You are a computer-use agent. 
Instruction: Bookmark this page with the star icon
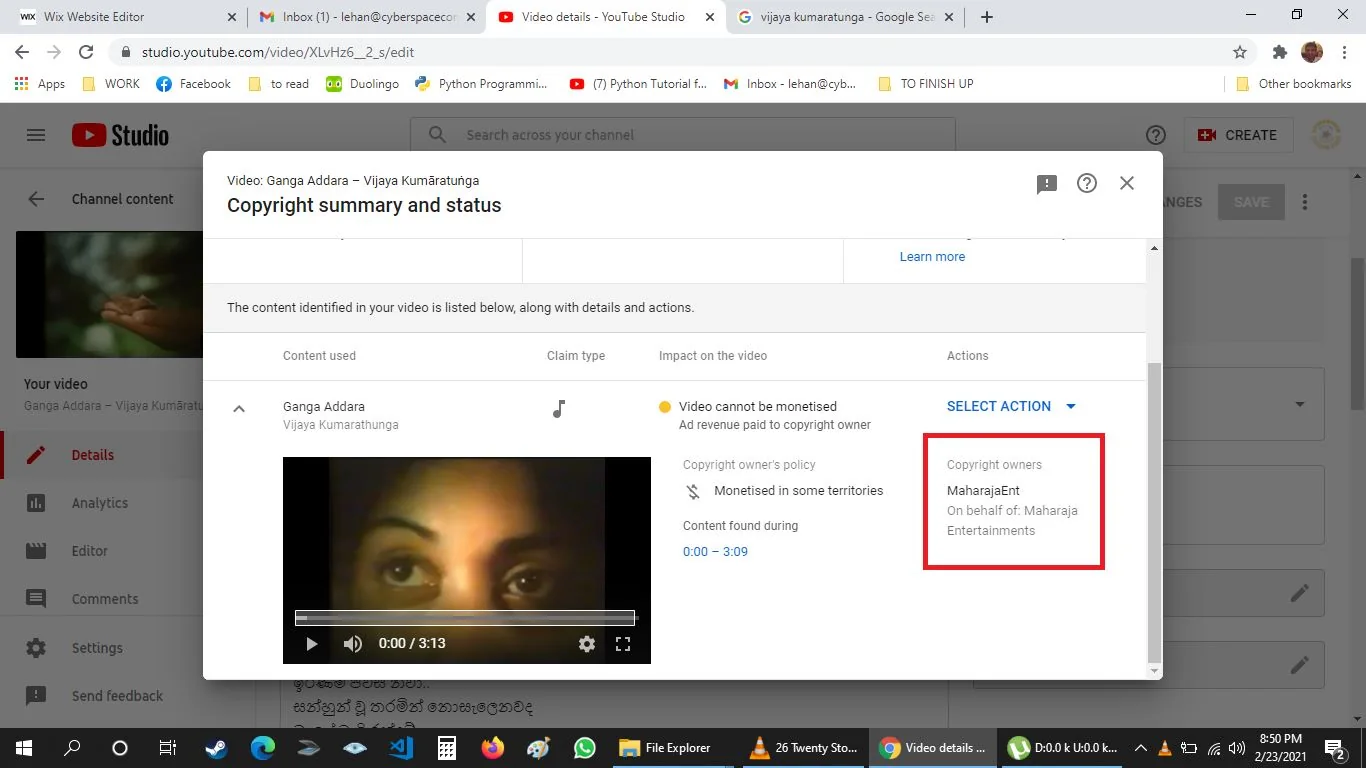pyautogui.click(x=1240, y=52)
